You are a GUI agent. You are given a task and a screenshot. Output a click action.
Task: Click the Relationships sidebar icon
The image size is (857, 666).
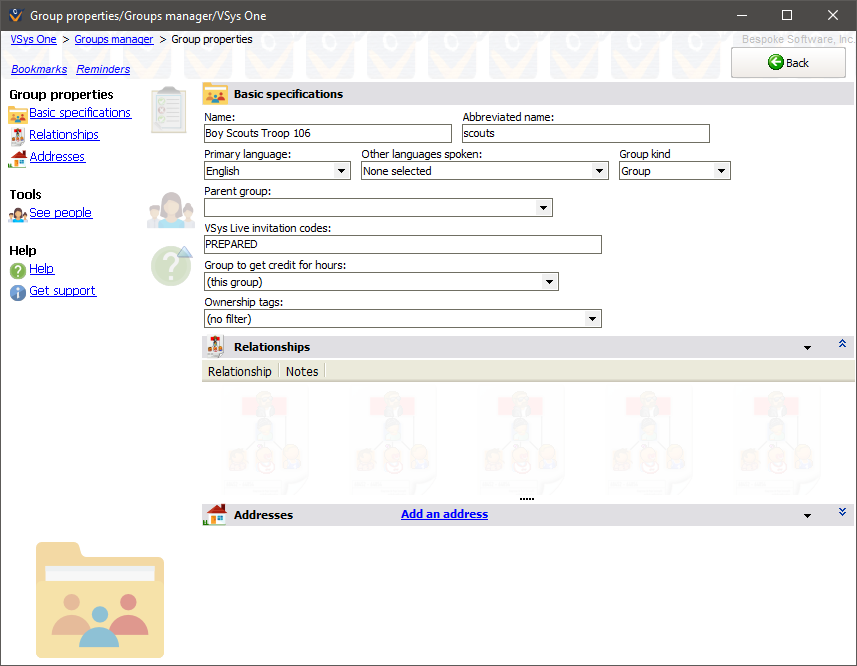18,136
